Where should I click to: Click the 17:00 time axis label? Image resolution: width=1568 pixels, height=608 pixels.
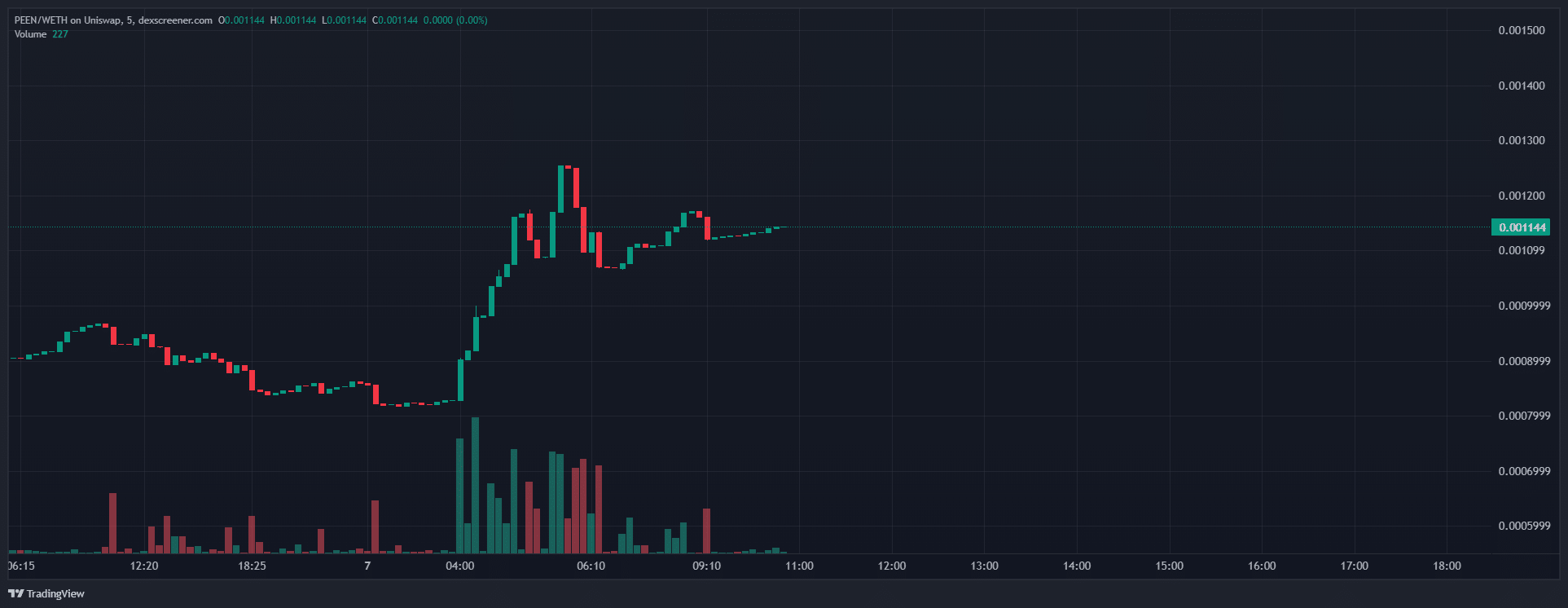pyautogui.click(x=1355, y=566)
